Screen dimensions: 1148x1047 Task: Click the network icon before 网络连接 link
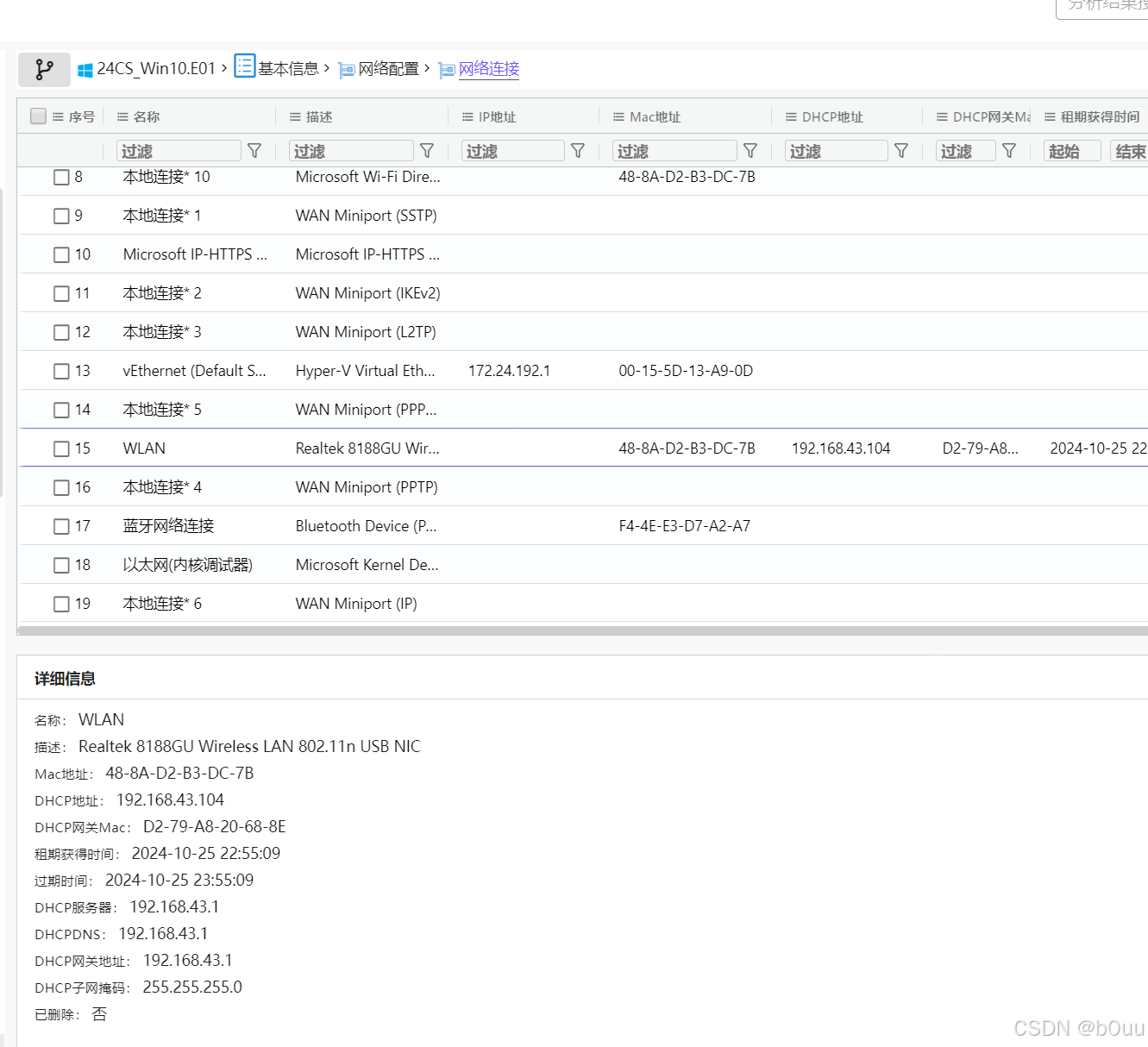tap(447, 70)
